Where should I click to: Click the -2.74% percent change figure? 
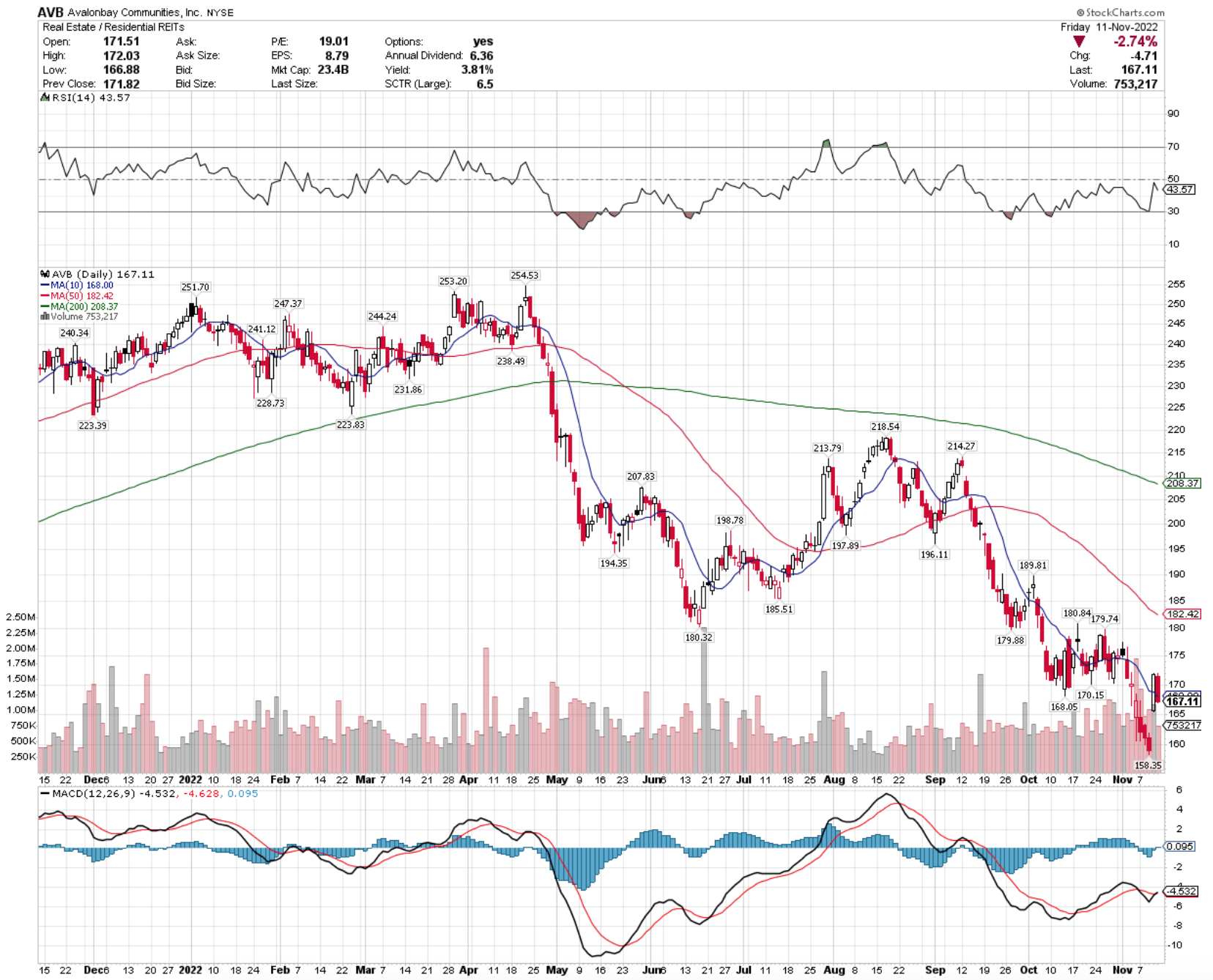(1135, 42)
